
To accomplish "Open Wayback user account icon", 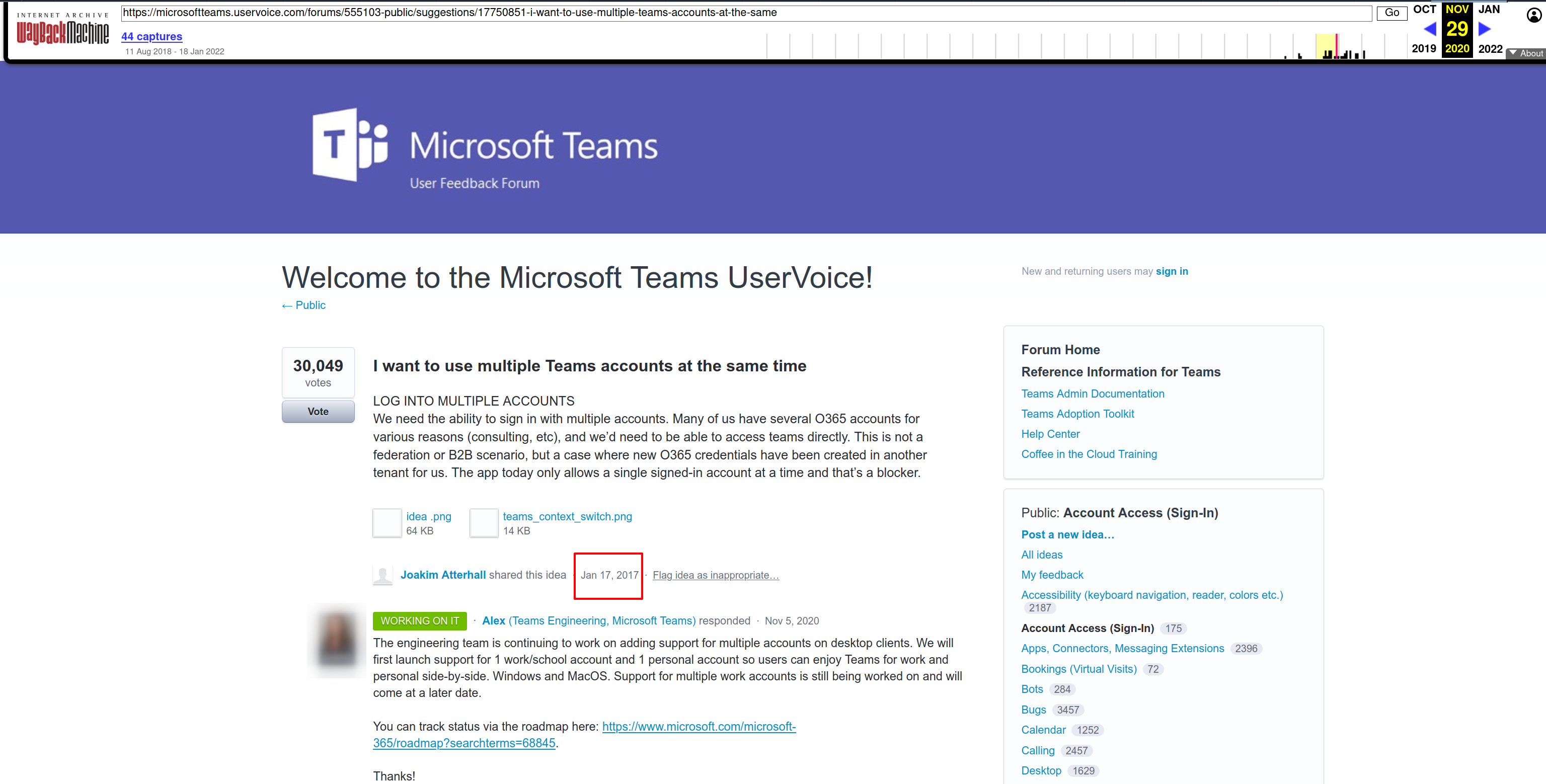I will (1533, 15).
